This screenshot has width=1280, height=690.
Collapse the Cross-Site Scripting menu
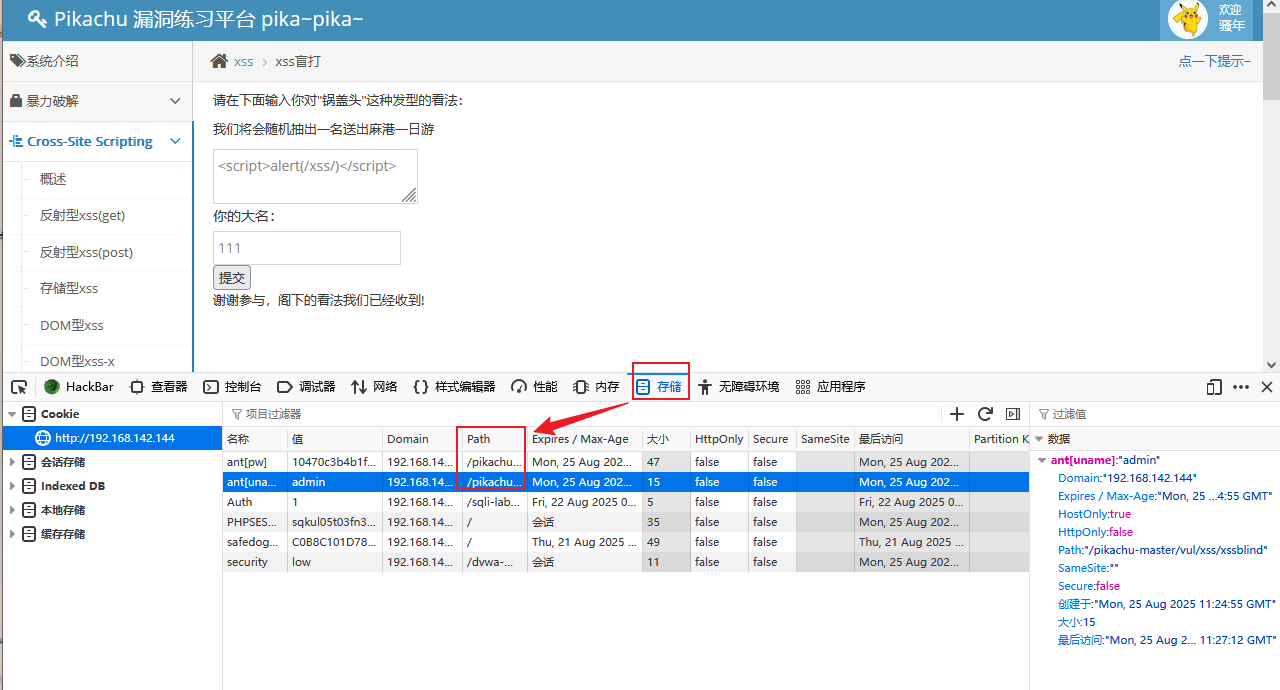click(x=96, y=141)
